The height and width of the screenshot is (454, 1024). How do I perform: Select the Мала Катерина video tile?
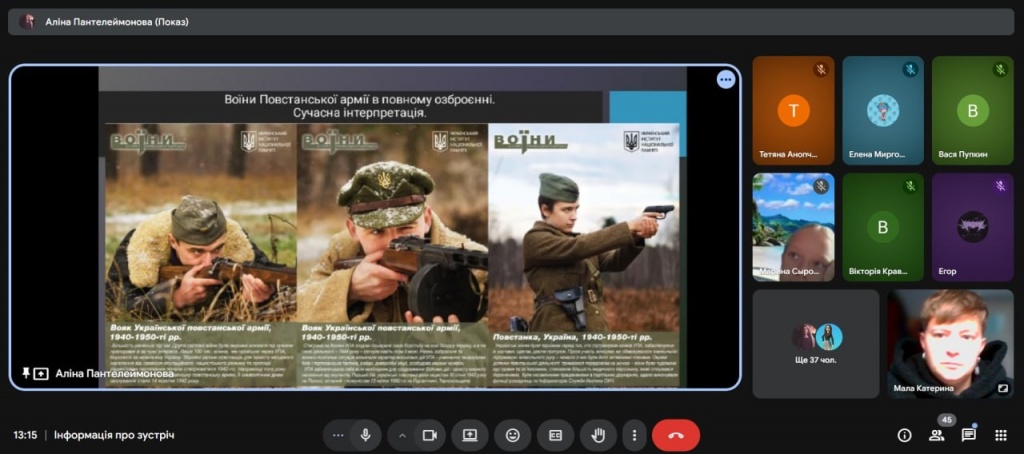[950, 344]
